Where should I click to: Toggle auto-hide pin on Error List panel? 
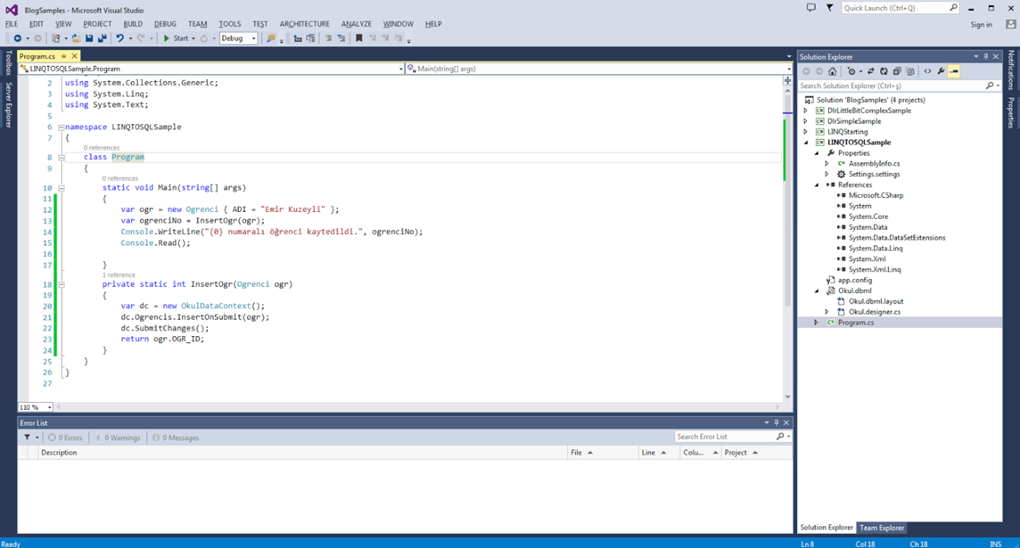776,423
